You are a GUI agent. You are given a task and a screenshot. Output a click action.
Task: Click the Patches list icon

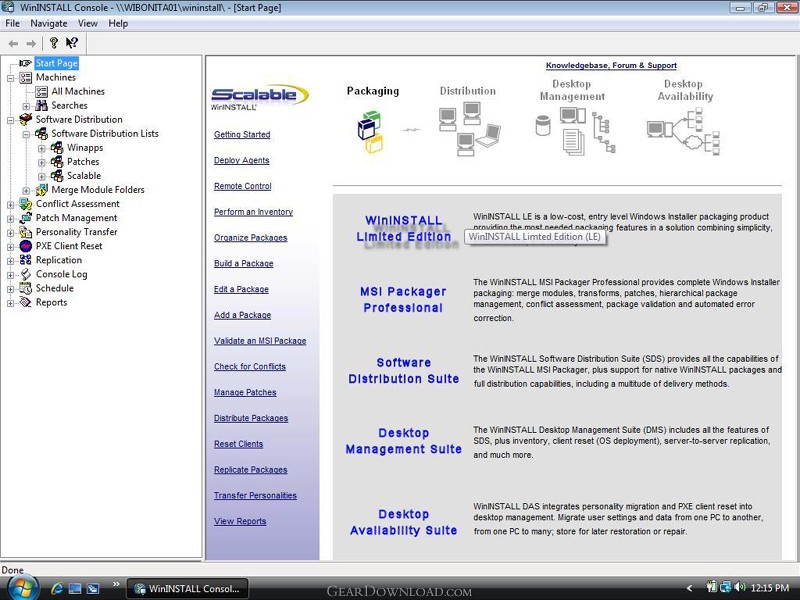57,162
